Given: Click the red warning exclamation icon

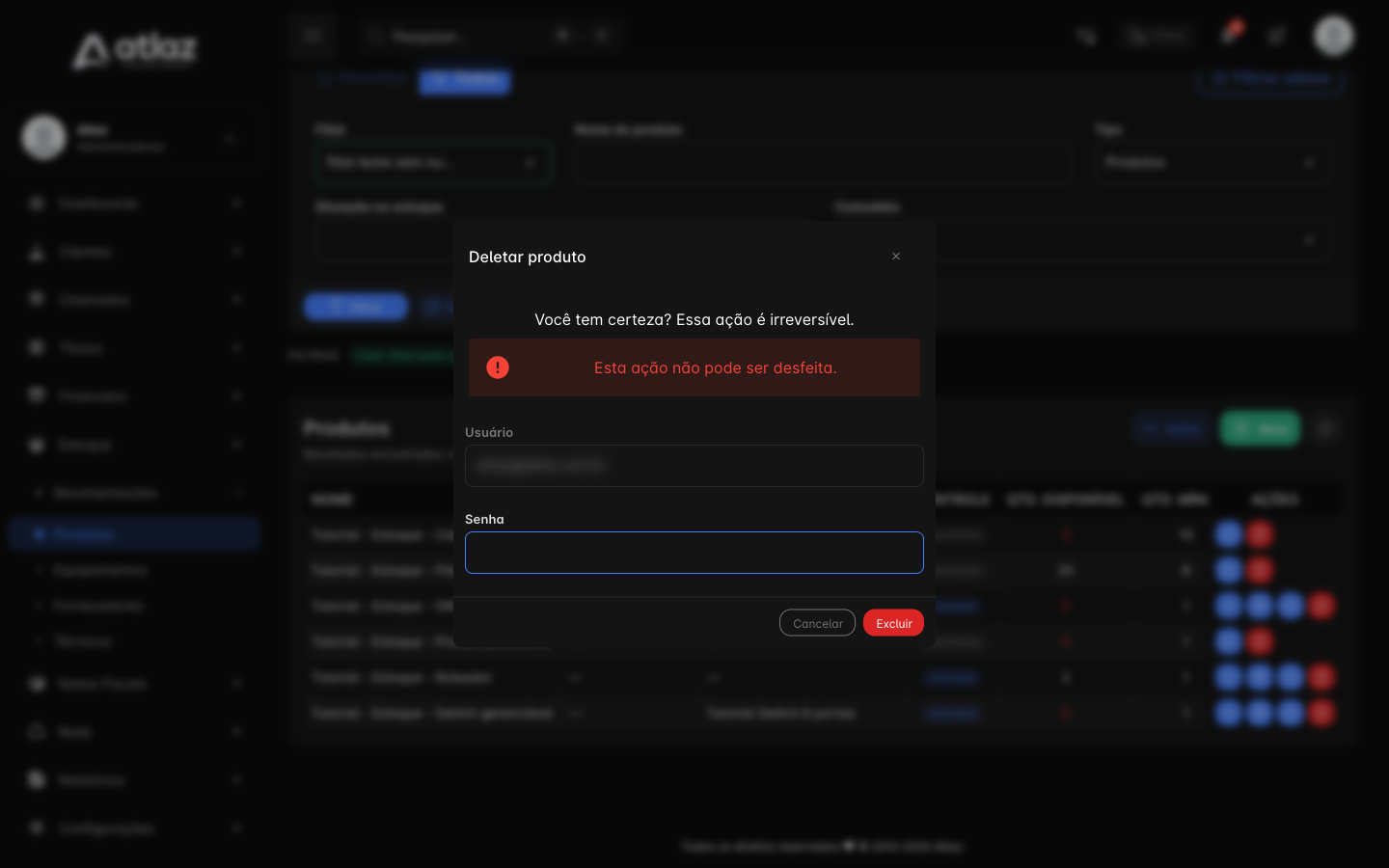Looking at the screenshot, I should click(498, 367).
